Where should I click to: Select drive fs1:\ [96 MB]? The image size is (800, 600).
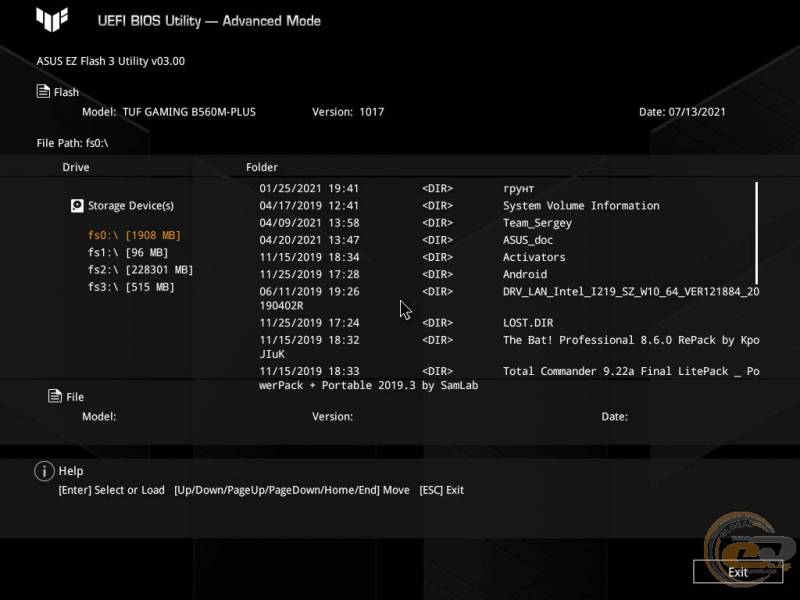pyautogui.click(x=128, y=253)
